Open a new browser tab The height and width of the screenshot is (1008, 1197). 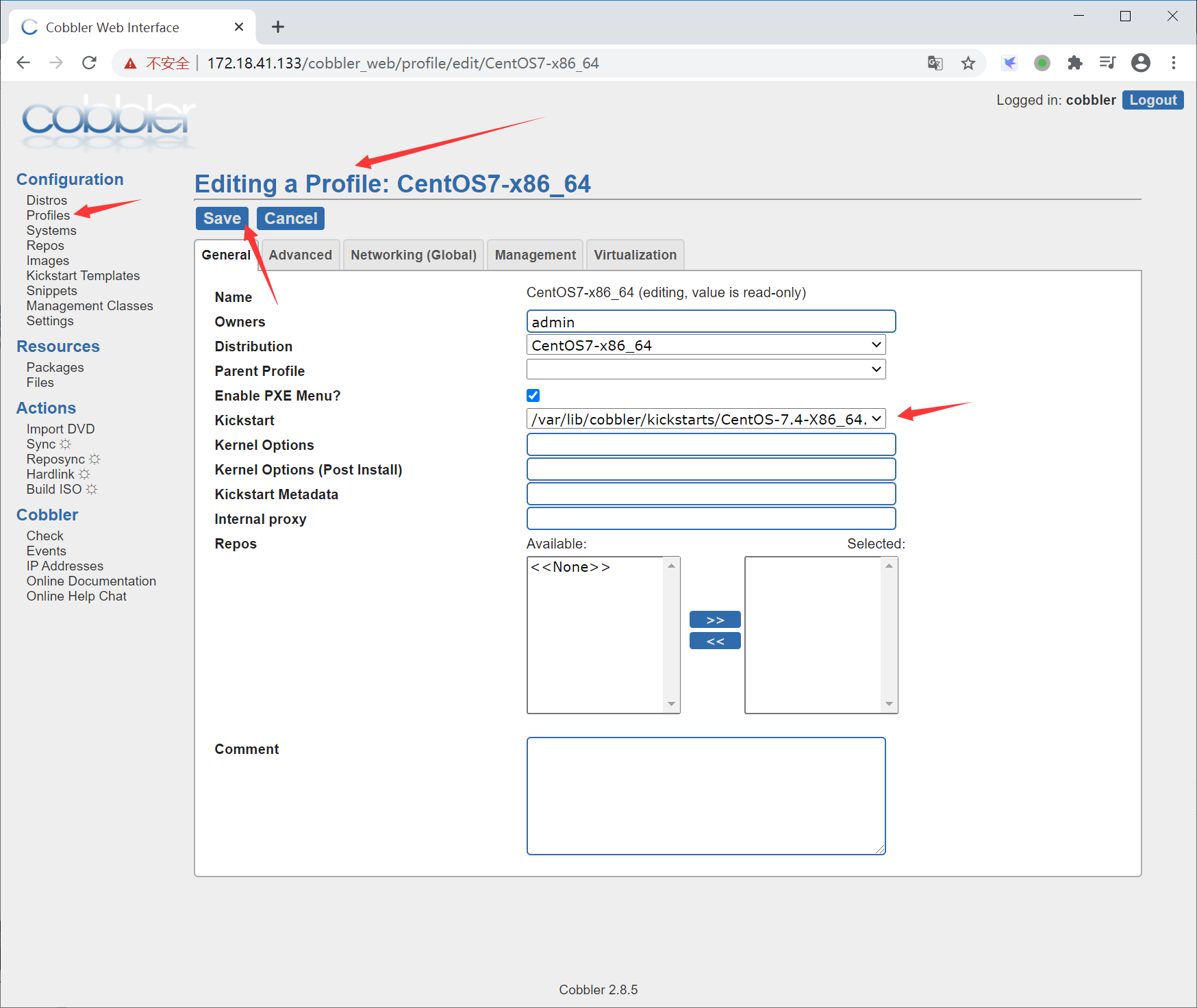tap(277, 27)
